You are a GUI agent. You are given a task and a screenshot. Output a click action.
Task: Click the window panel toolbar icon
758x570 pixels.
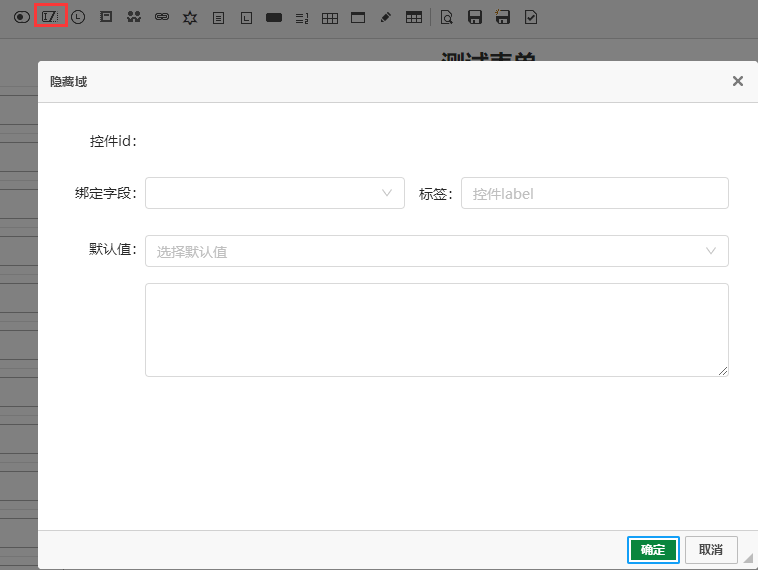[x=358, y=18]
